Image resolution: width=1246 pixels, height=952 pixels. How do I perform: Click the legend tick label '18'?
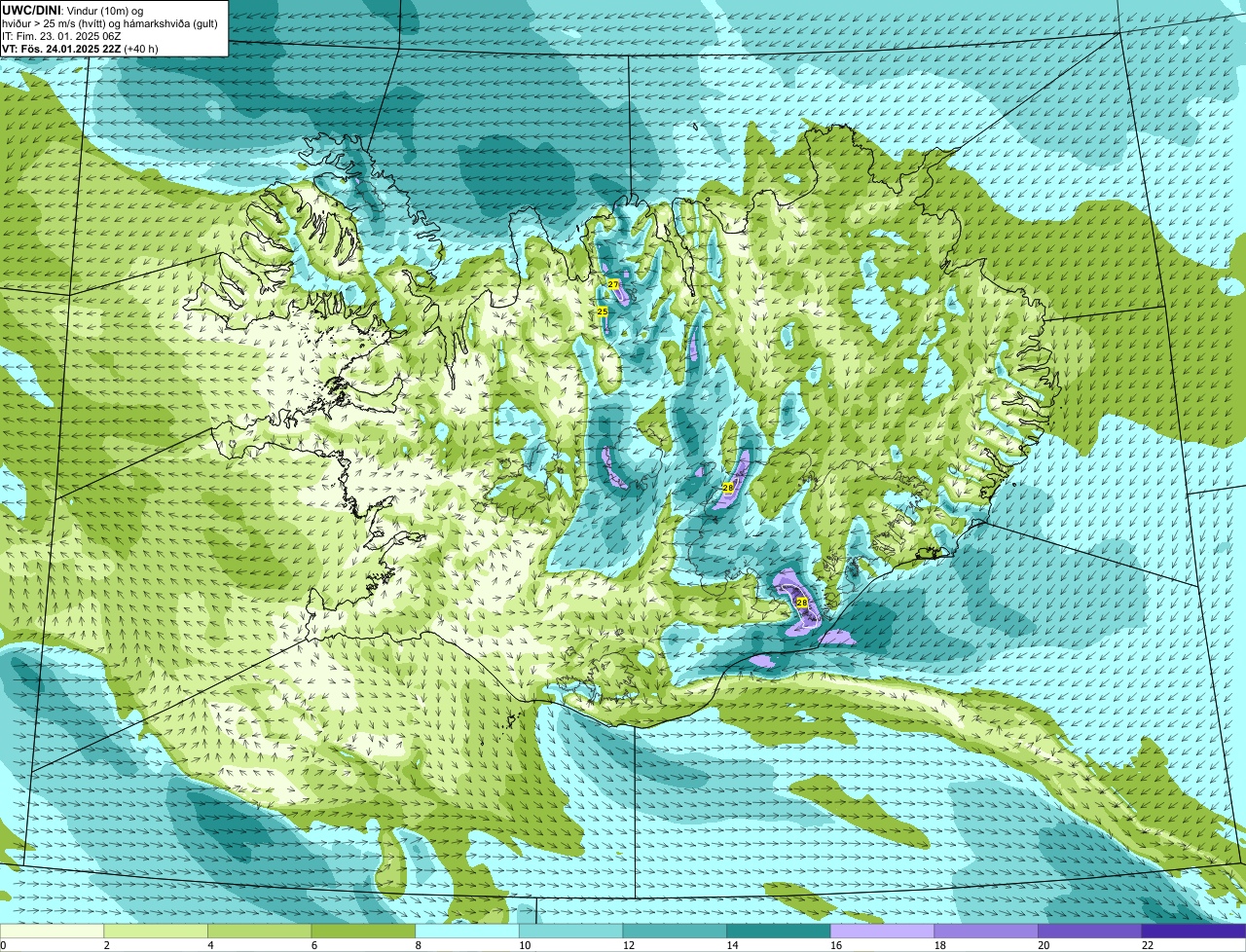click(940, 945)
